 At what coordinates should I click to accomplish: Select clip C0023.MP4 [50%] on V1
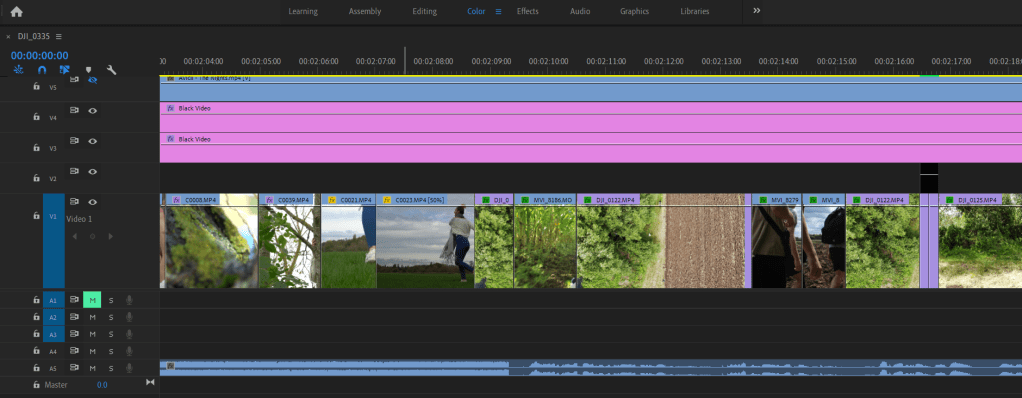(x=425, y=241)
